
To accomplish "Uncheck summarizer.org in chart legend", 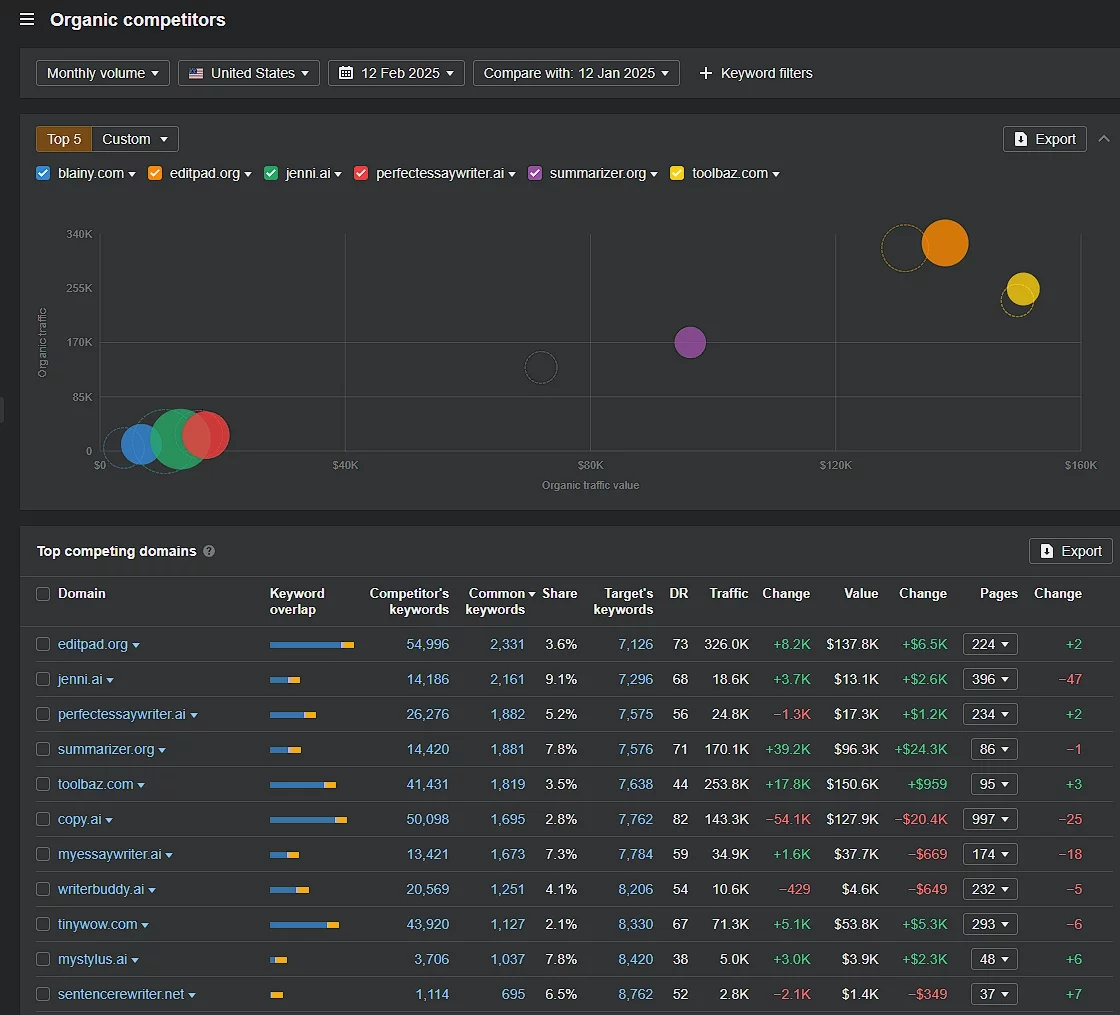I will (x=534, y=173).
